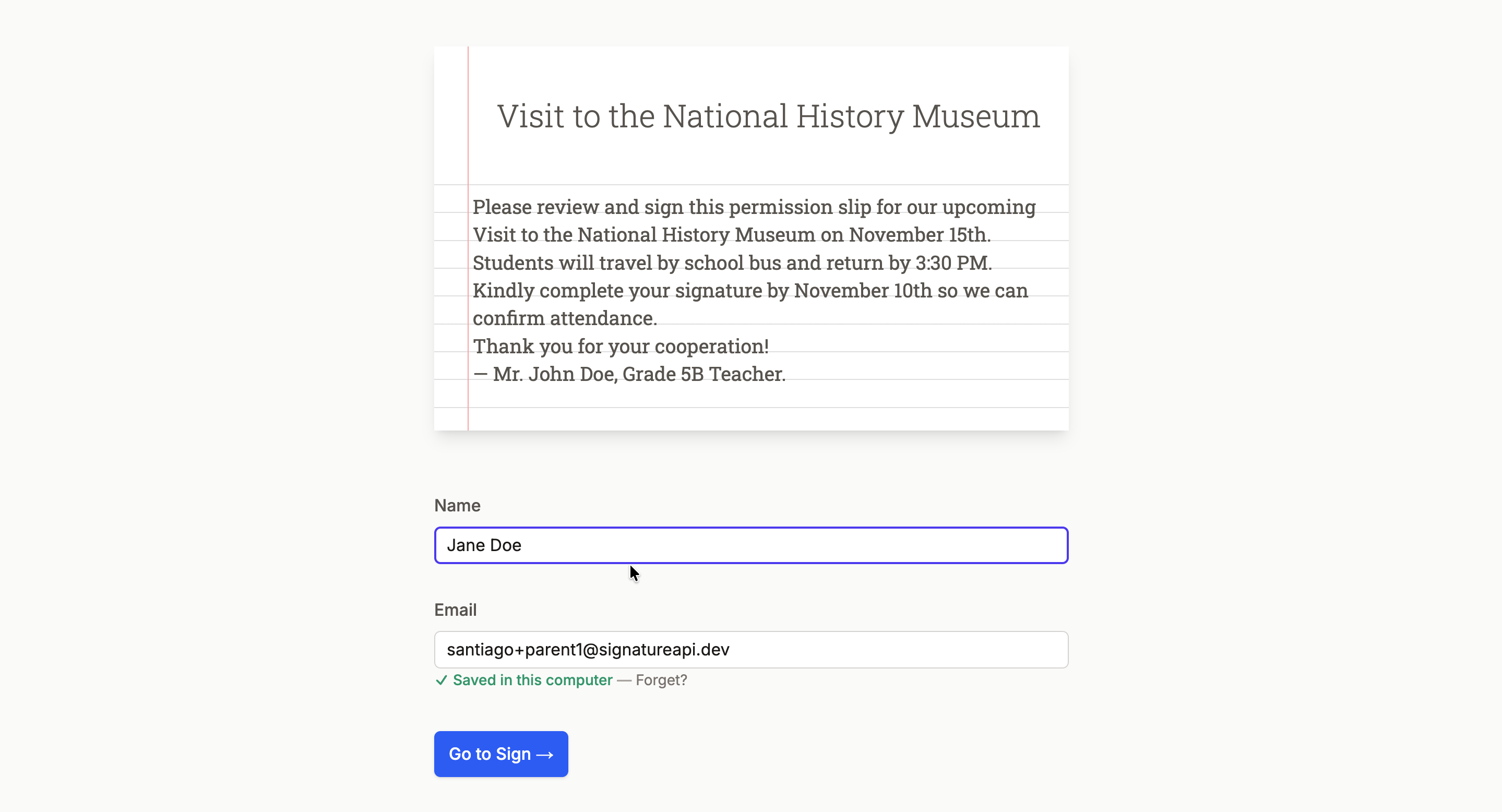The image size is (1502, 812).
Task: Focus the Email input field
Action: pos(751,649)
